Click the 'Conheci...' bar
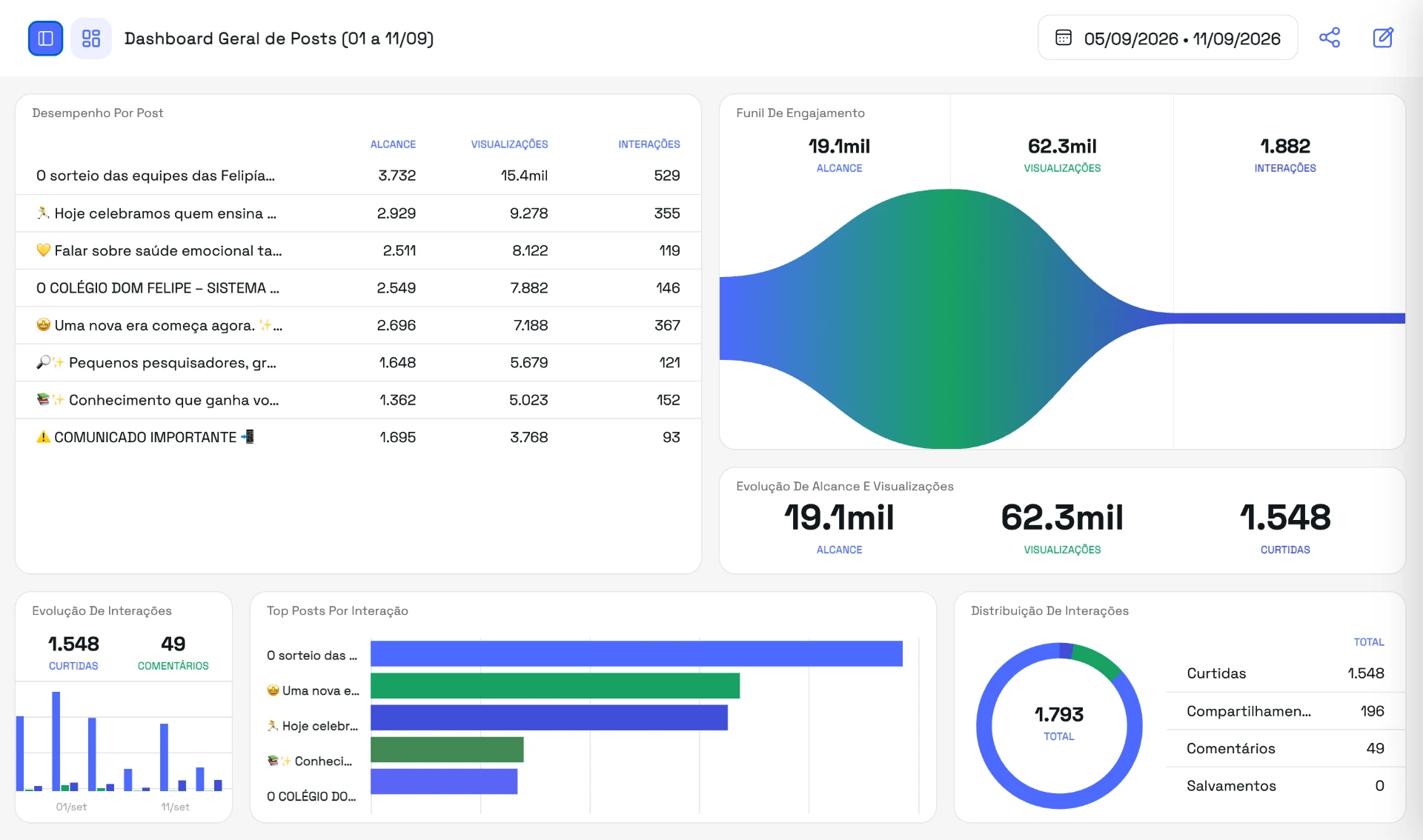Viewport: 1423px width, 840px height. [x=447, y=750]
